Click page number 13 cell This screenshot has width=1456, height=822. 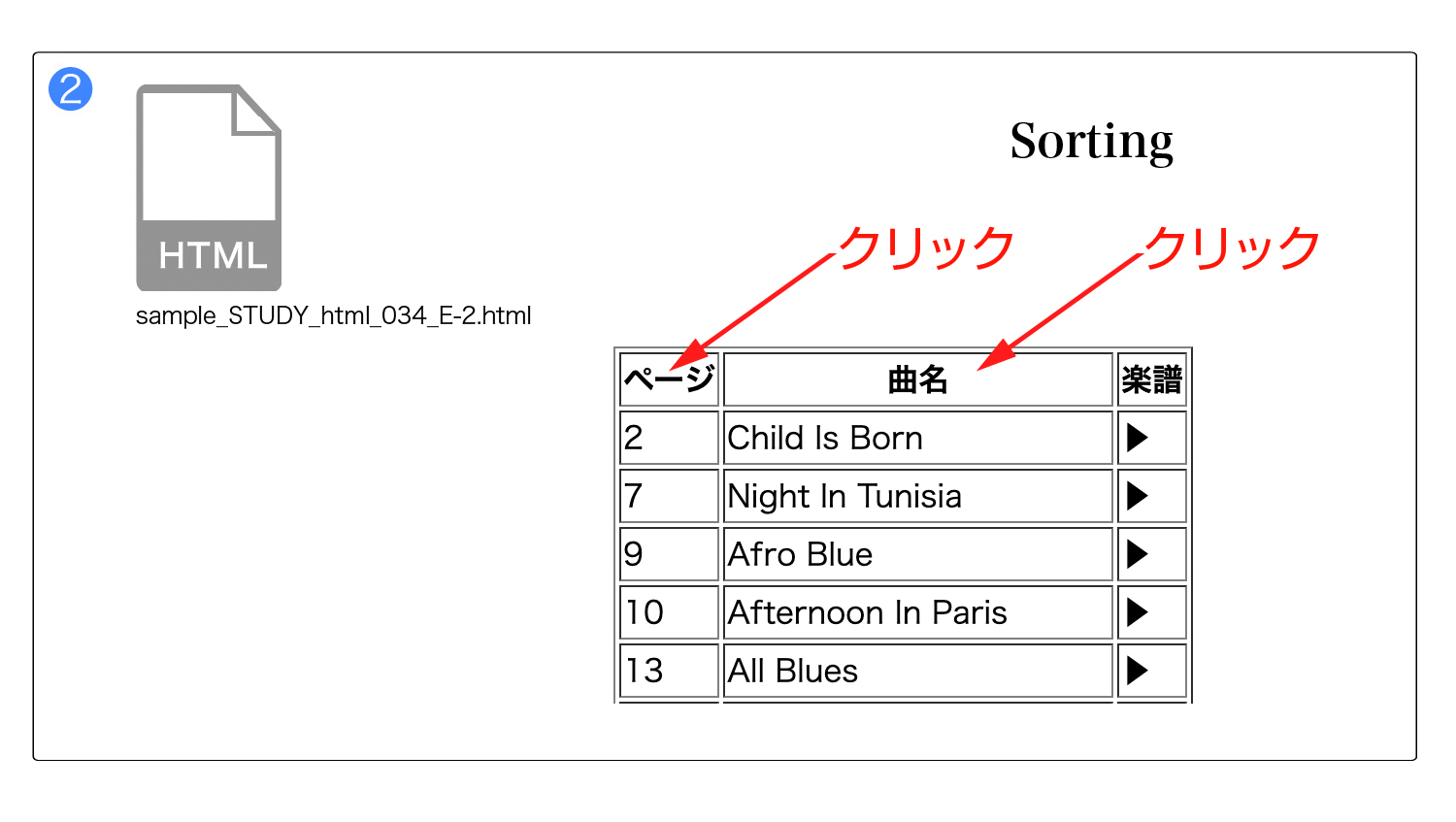pyautogui.click(x=670, y=671)
